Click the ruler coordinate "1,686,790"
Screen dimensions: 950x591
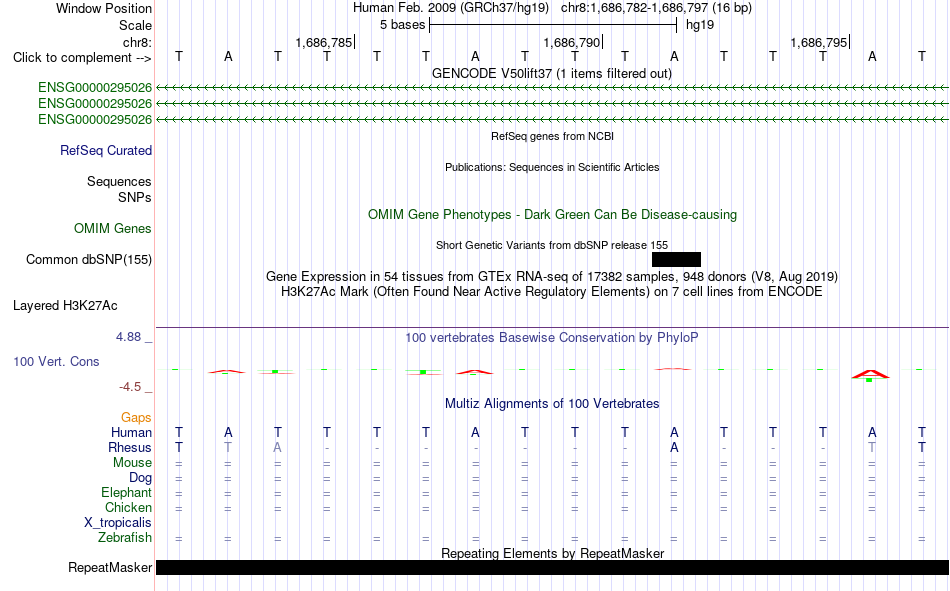tap(571, 42)
